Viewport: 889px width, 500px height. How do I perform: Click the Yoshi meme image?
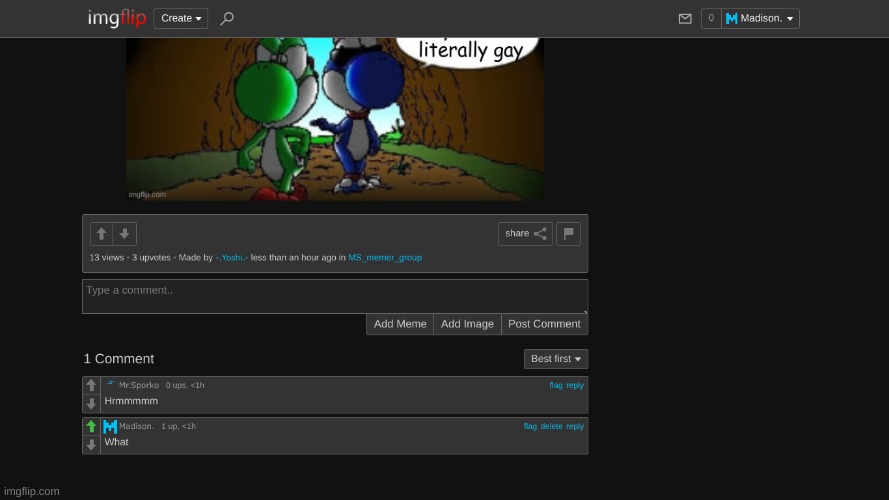click(x=335, y=119)
